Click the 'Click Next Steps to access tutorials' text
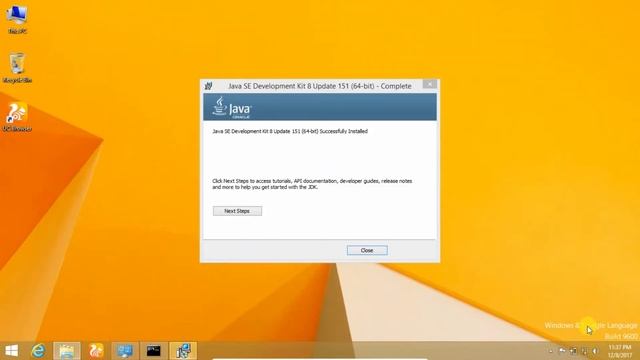 pos(312,184)
